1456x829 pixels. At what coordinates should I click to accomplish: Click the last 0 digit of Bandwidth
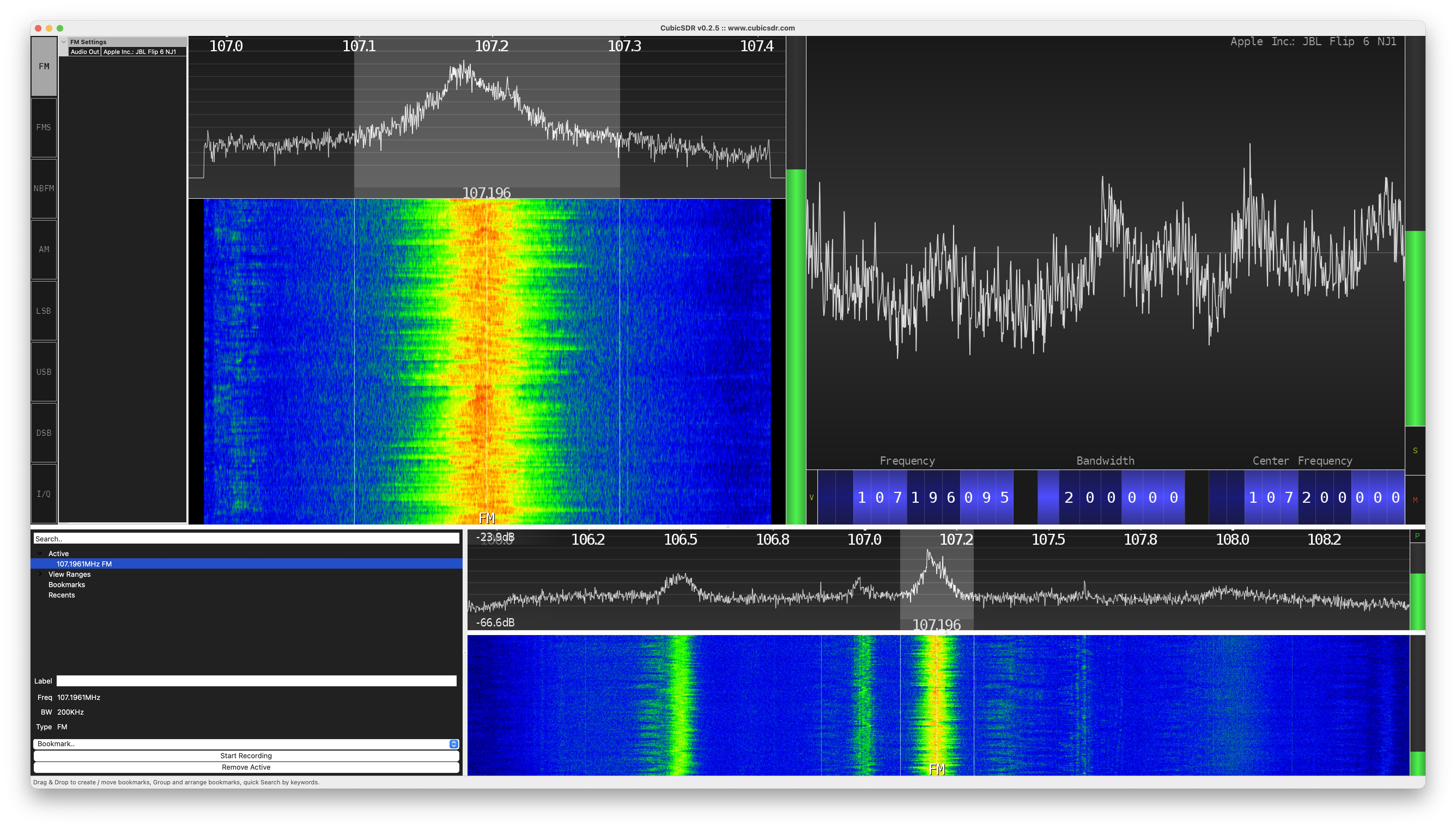pos(1173,497)
